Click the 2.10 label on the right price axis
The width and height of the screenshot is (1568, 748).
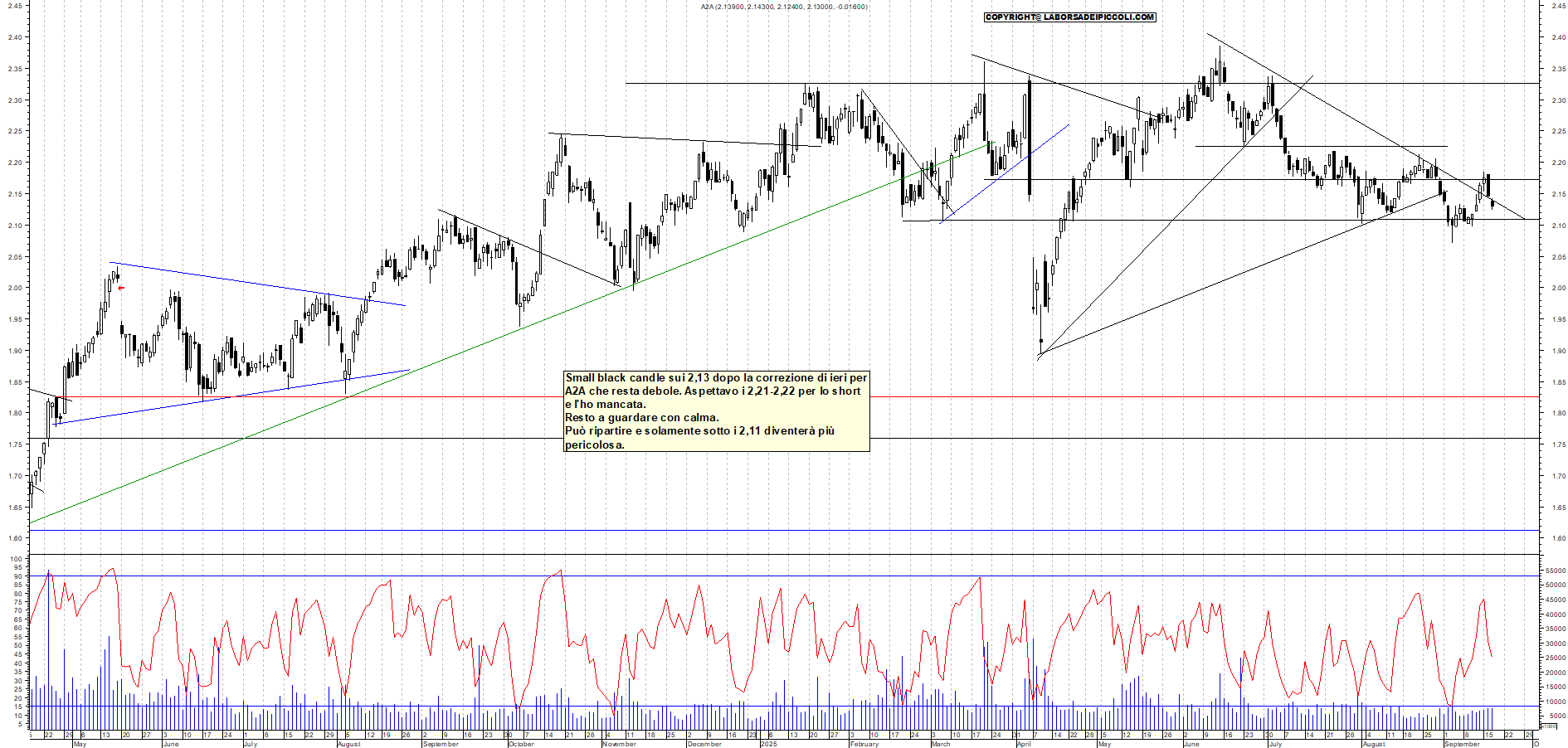(1558, 226)
